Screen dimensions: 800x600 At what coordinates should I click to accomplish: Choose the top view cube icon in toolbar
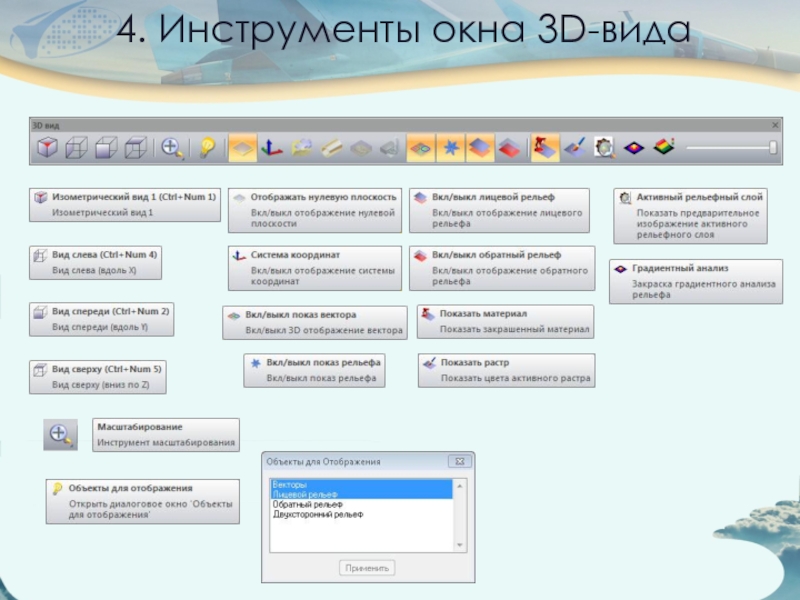point(135,148)
